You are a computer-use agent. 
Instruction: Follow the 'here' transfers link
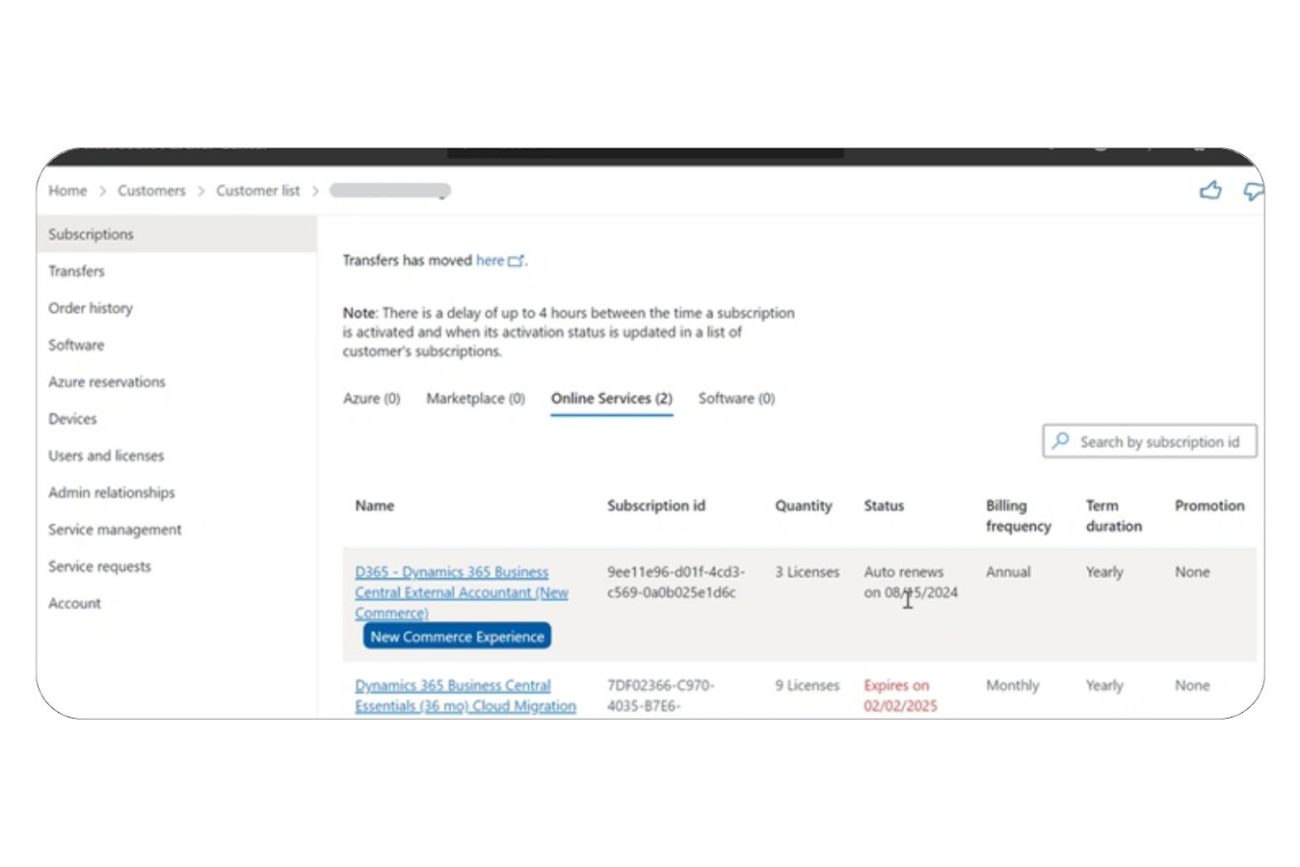click(490, 260)
